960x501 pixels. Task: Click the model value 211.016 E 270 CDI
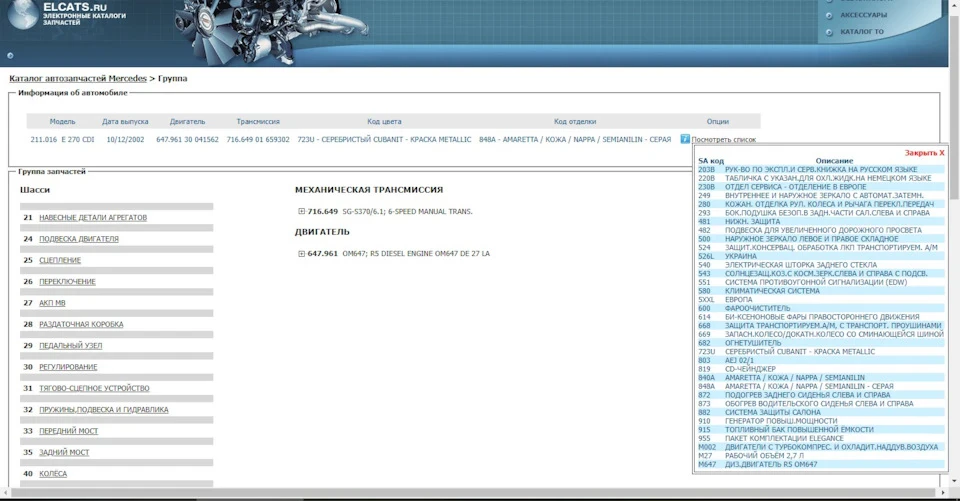click(62, 140)
